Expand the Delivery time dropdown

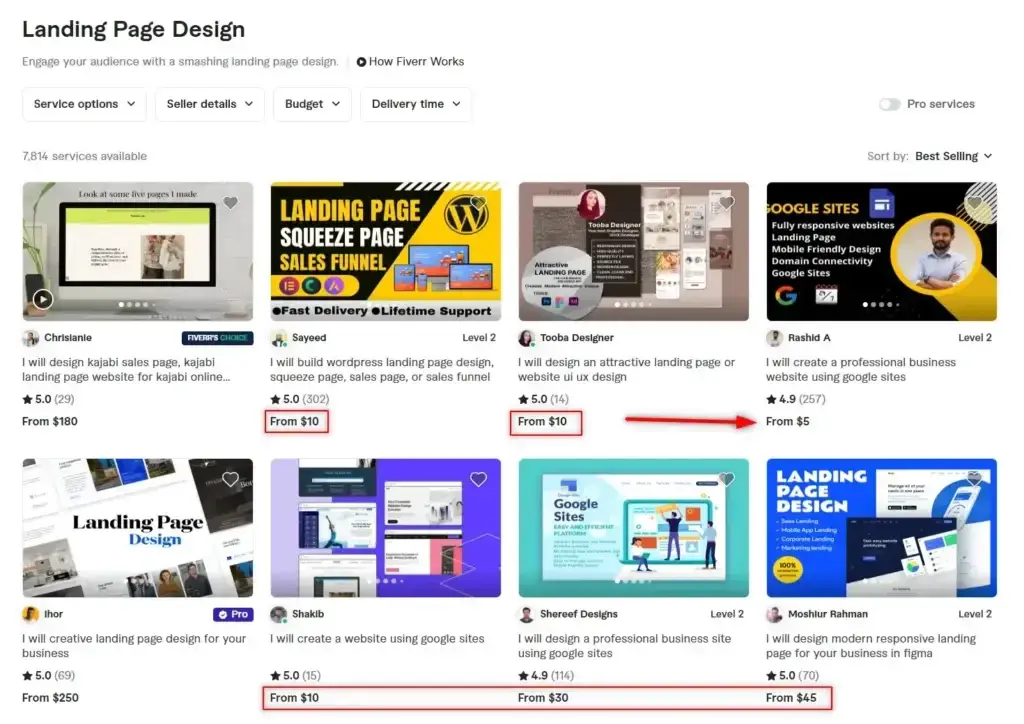(x=415, y=104)
